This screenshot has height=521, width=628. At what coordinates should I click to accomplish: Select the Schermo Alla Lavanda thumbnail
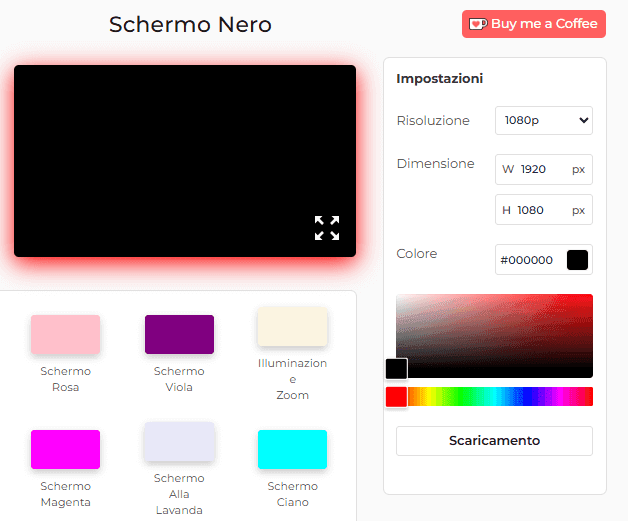tap(179, 441)
